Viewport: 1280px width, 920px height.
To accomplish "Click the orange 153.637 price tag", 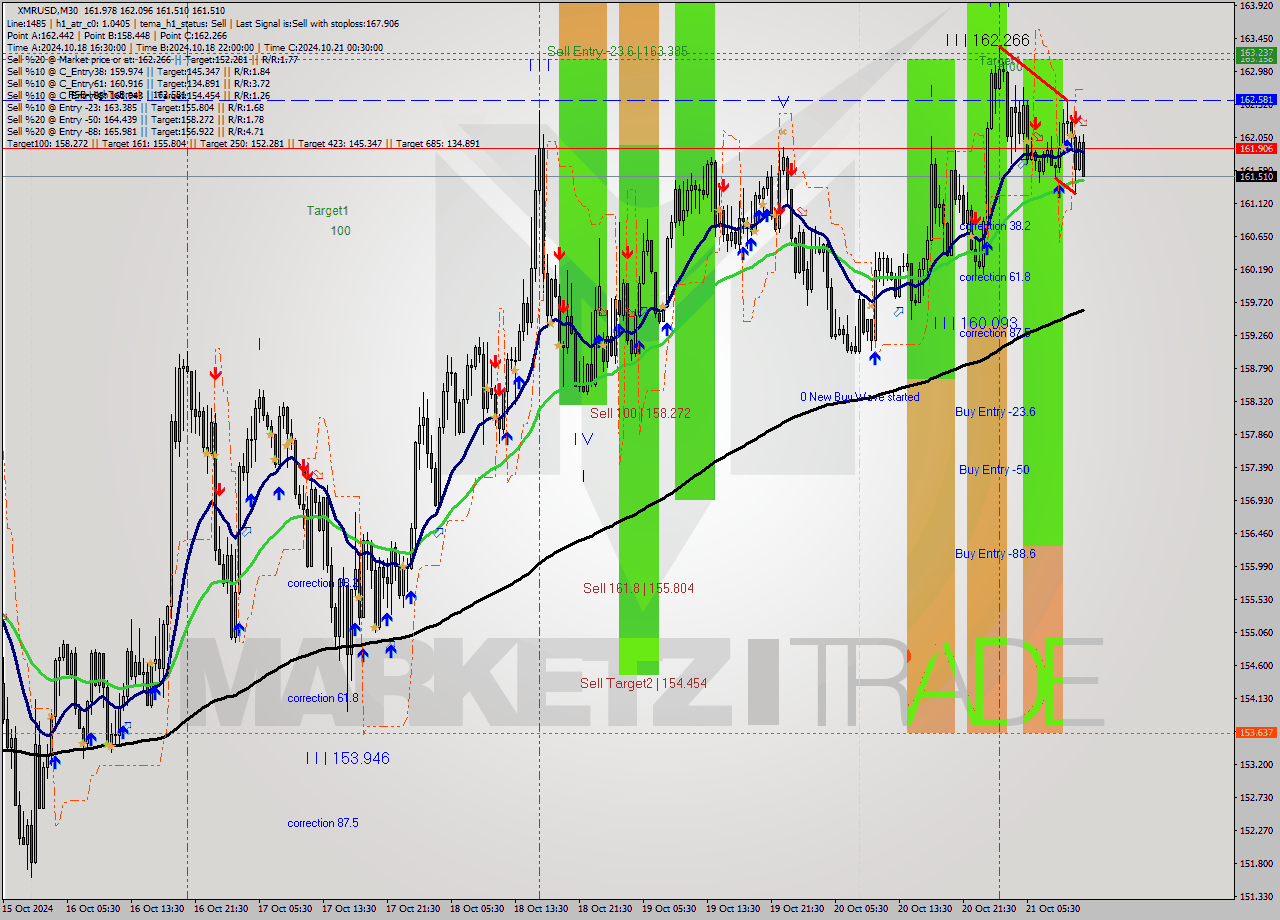I will [1256, 733].
